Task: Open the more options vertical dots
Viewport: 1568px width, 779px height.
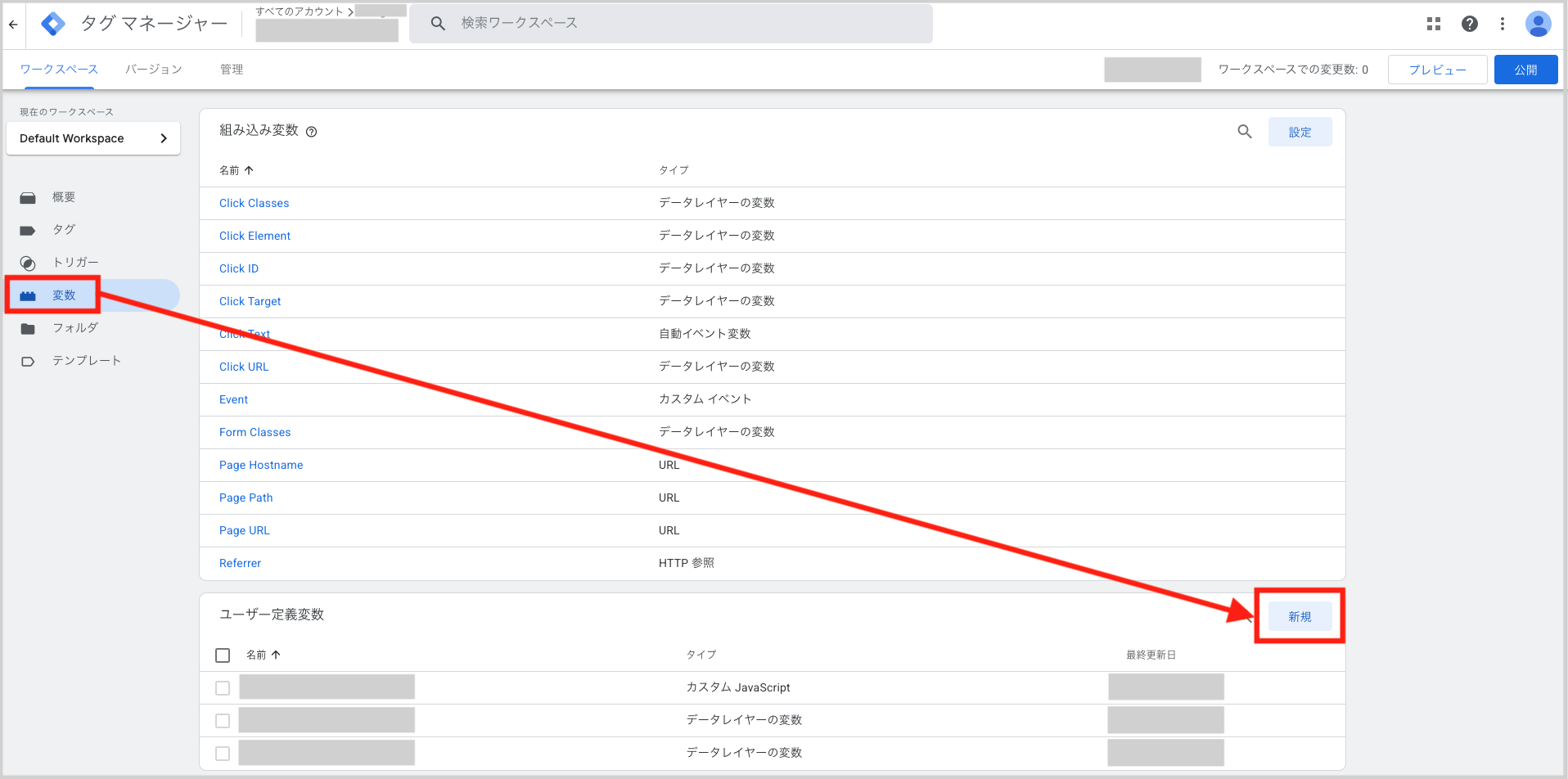Action: point(1503,24)
